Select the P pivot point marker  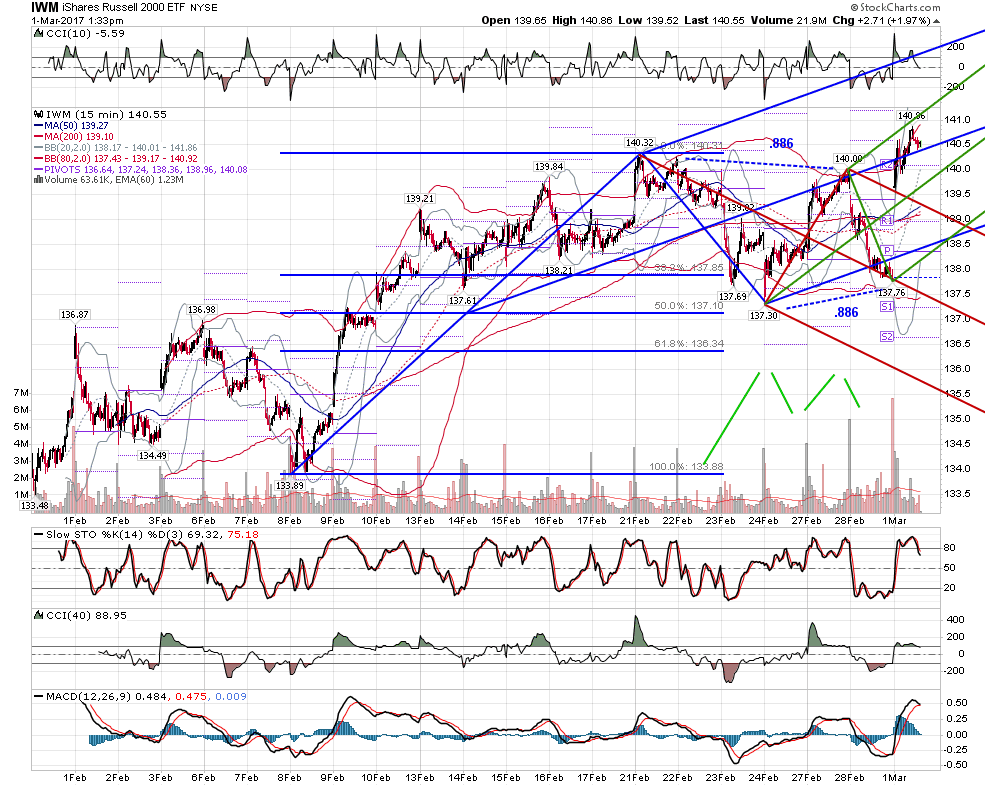coord(889,251)
